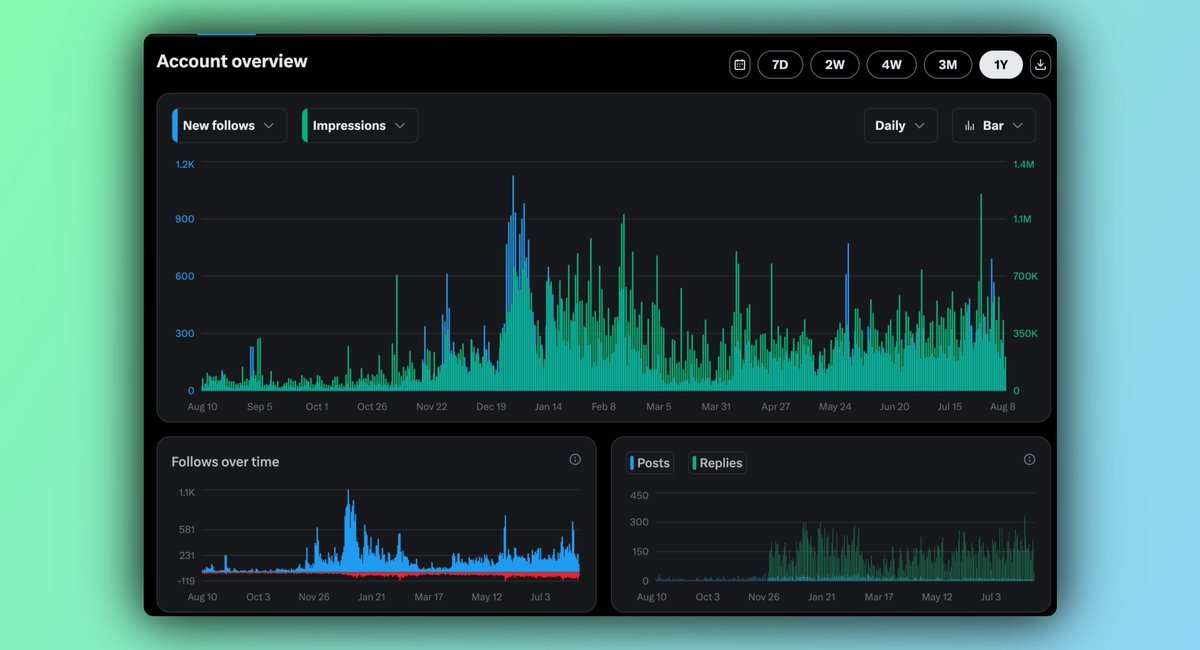Expand the Bar chart type dropdown
Viewport: 1200px width, 650px height.
[x=994, y=126]
